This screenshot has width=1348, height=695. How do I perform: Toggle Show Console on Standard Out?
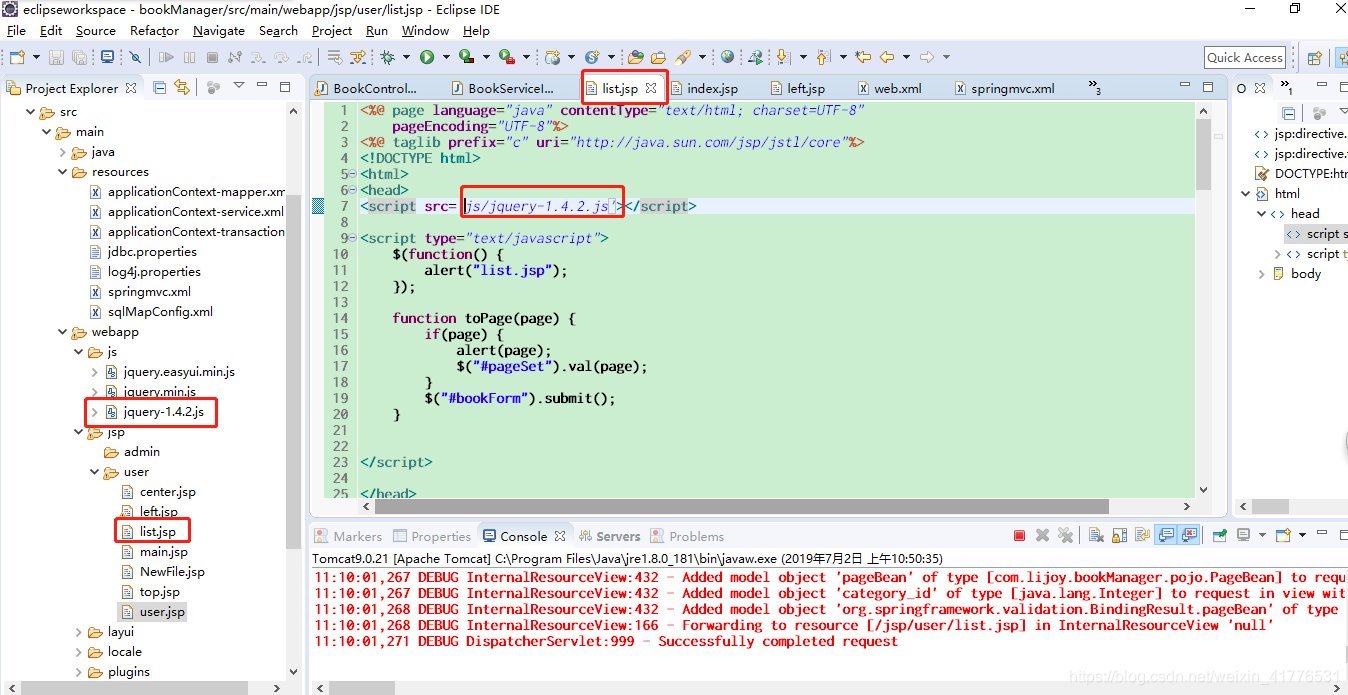click(x=1166, y=536)
